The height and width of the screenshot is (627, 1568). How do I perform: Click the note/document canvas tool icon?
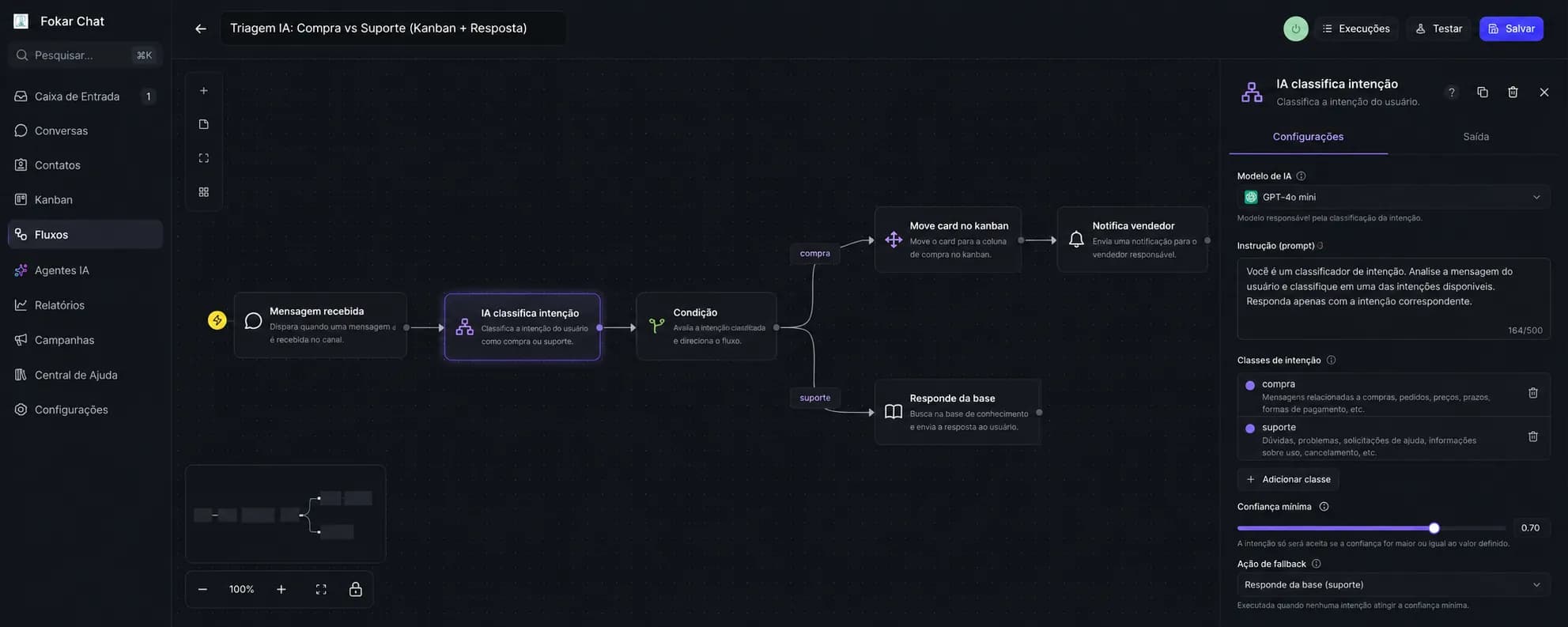pos(204,124)
